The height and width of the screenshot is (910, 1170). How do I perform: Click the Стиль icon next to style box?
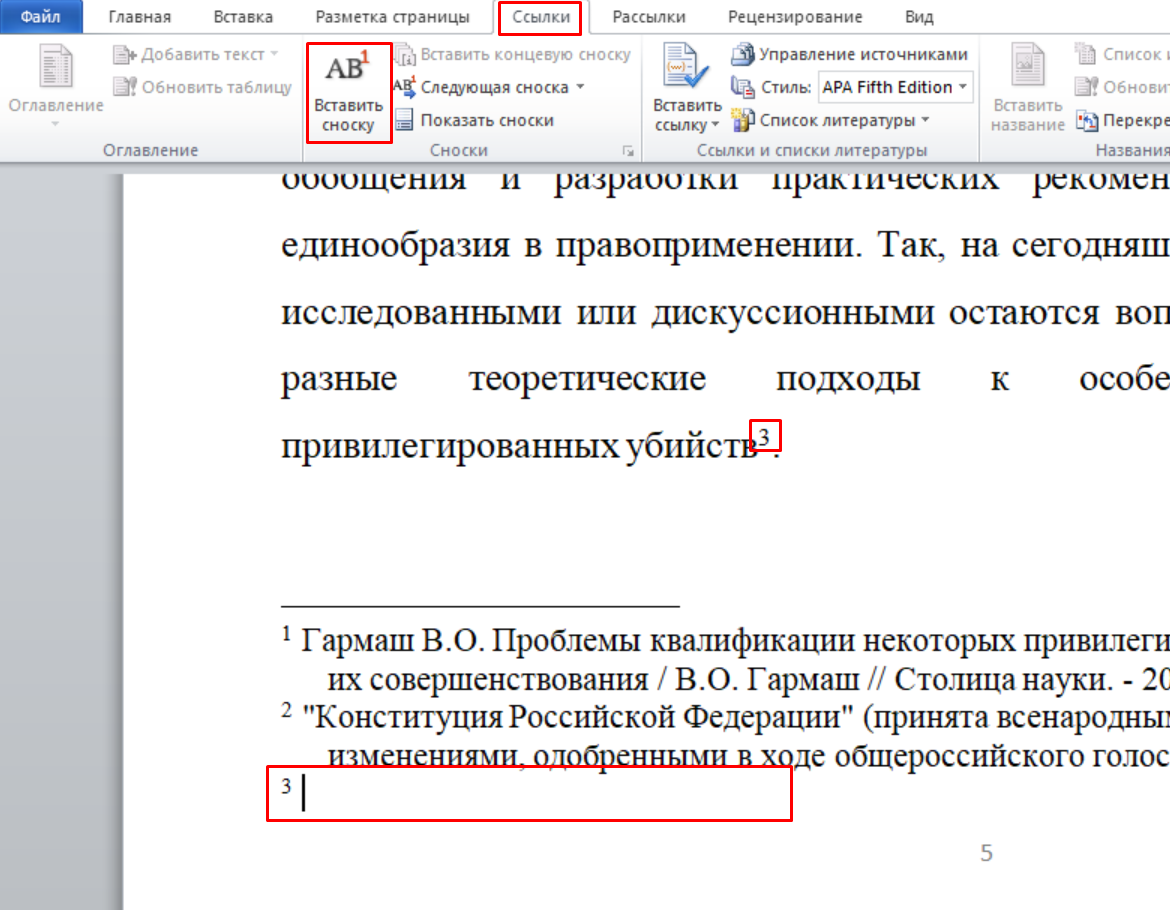742,87
